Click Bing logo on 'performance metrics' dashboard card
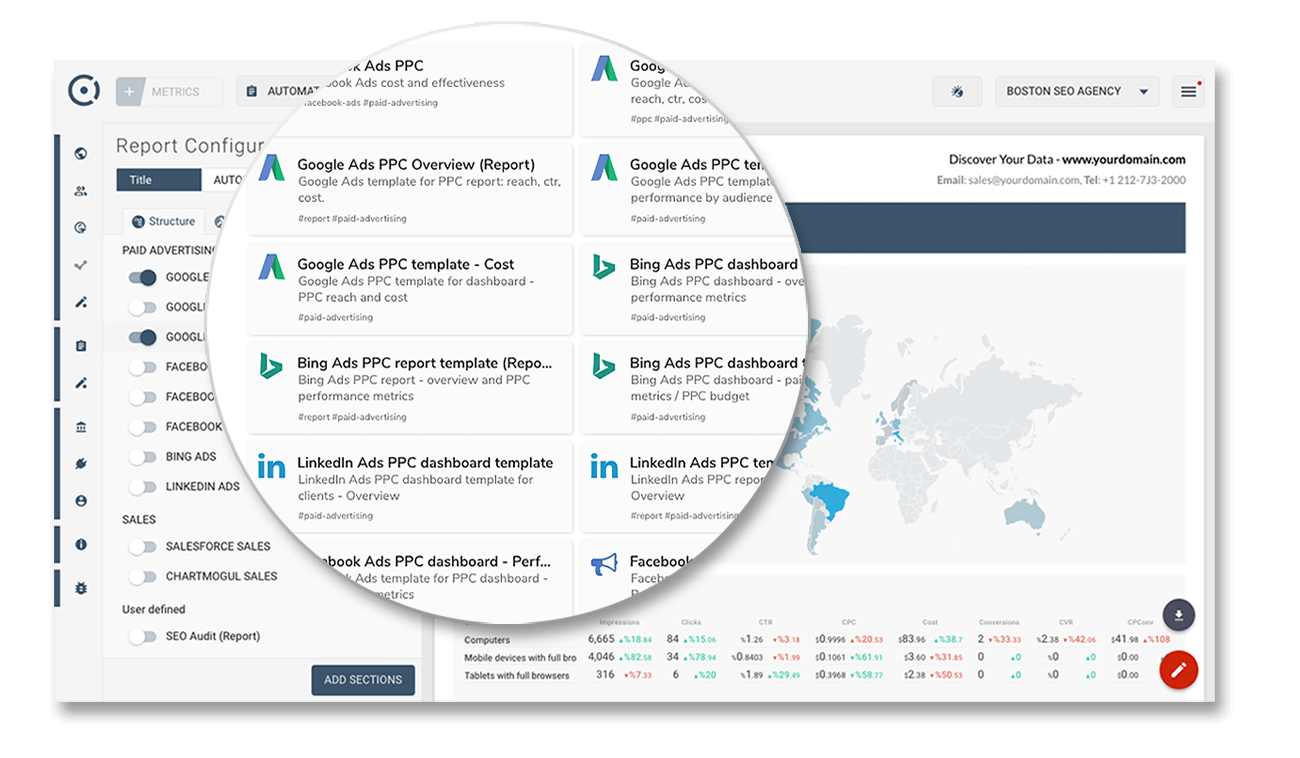Viewport: 1300px width, 758px height. pos(603,267)
